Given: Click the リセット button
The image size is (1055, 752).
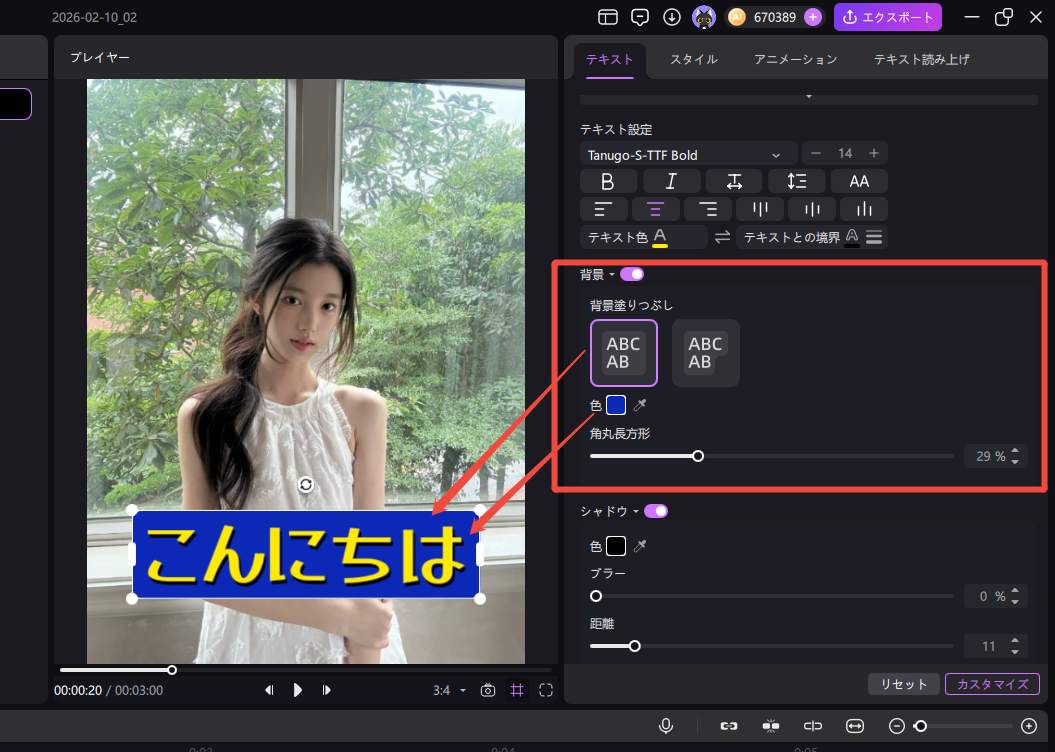Looking at the screenshot, I should [x=903, y=684].
